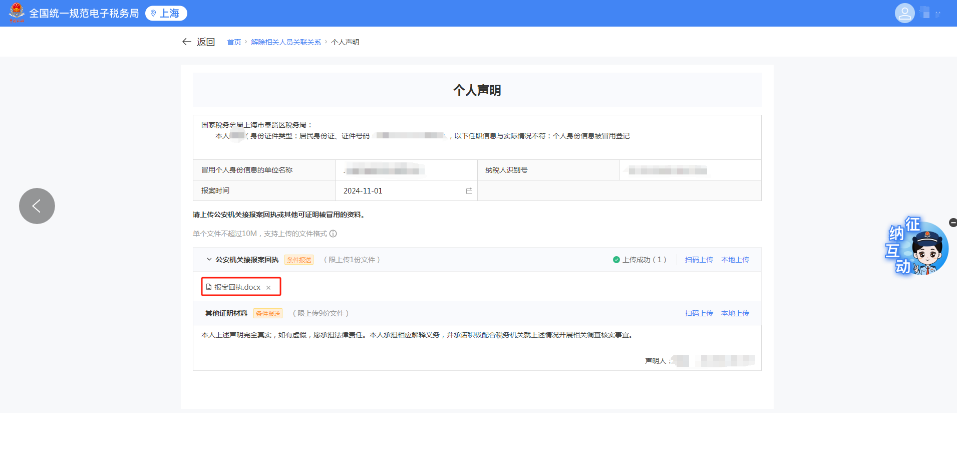This screenshot has height=454, width=957.
Task: Click 扫码上传 for the police receipt
Action: [x=698, y=260]
